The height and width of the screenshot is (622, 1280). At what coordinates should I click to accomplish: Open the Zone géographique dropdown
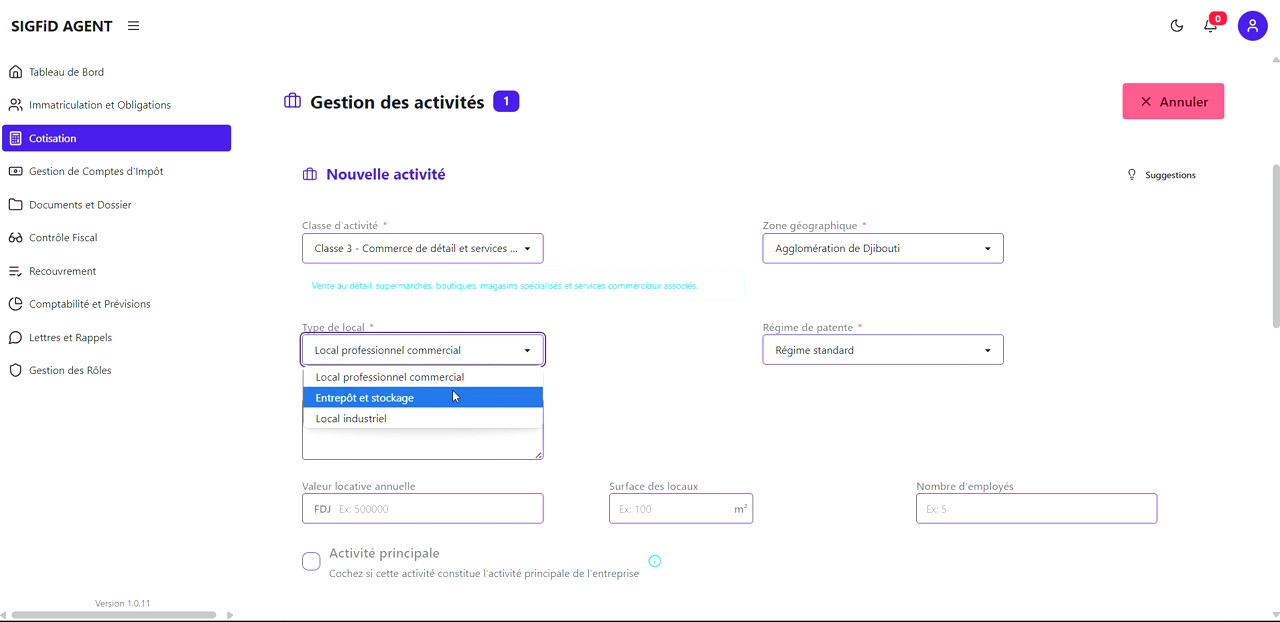click(x=882, y=248)
